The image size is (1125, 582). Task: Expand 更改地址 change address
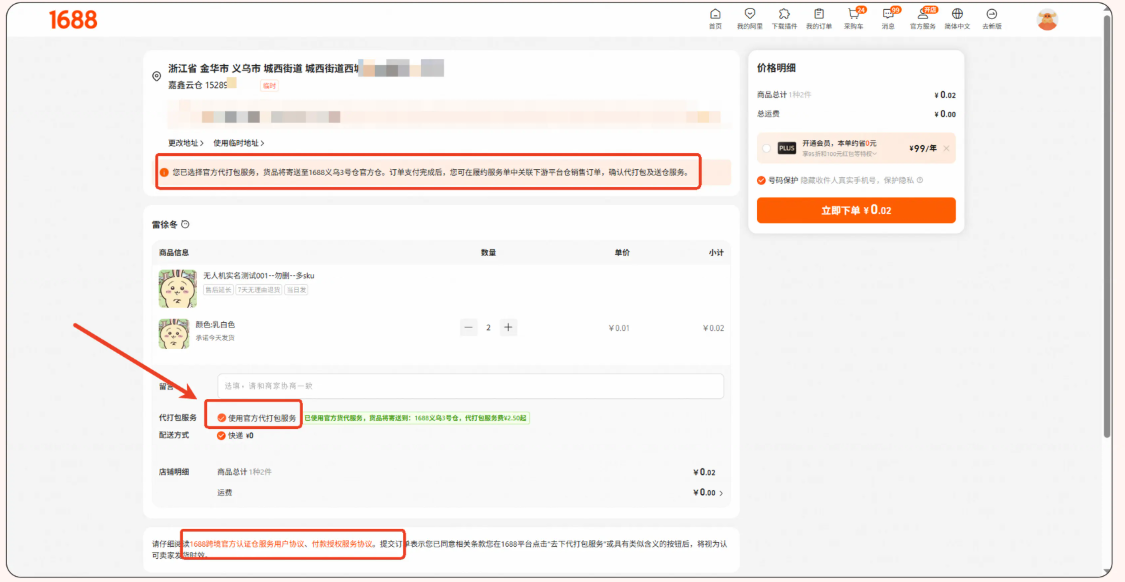pyautogui.click(x=186, y=143)
